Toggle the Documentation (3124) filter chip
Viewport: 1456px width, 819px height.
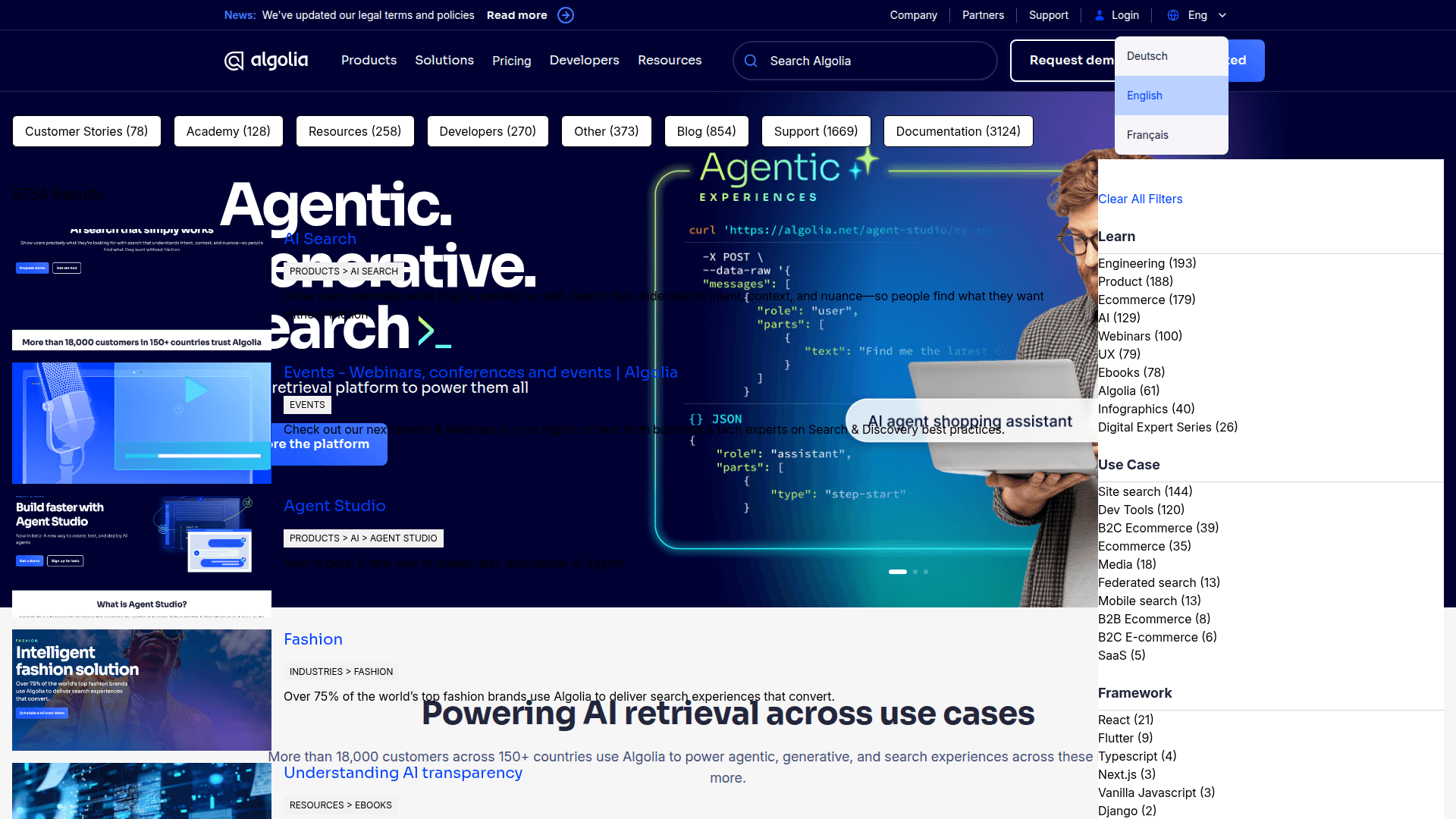pos(958,130)
